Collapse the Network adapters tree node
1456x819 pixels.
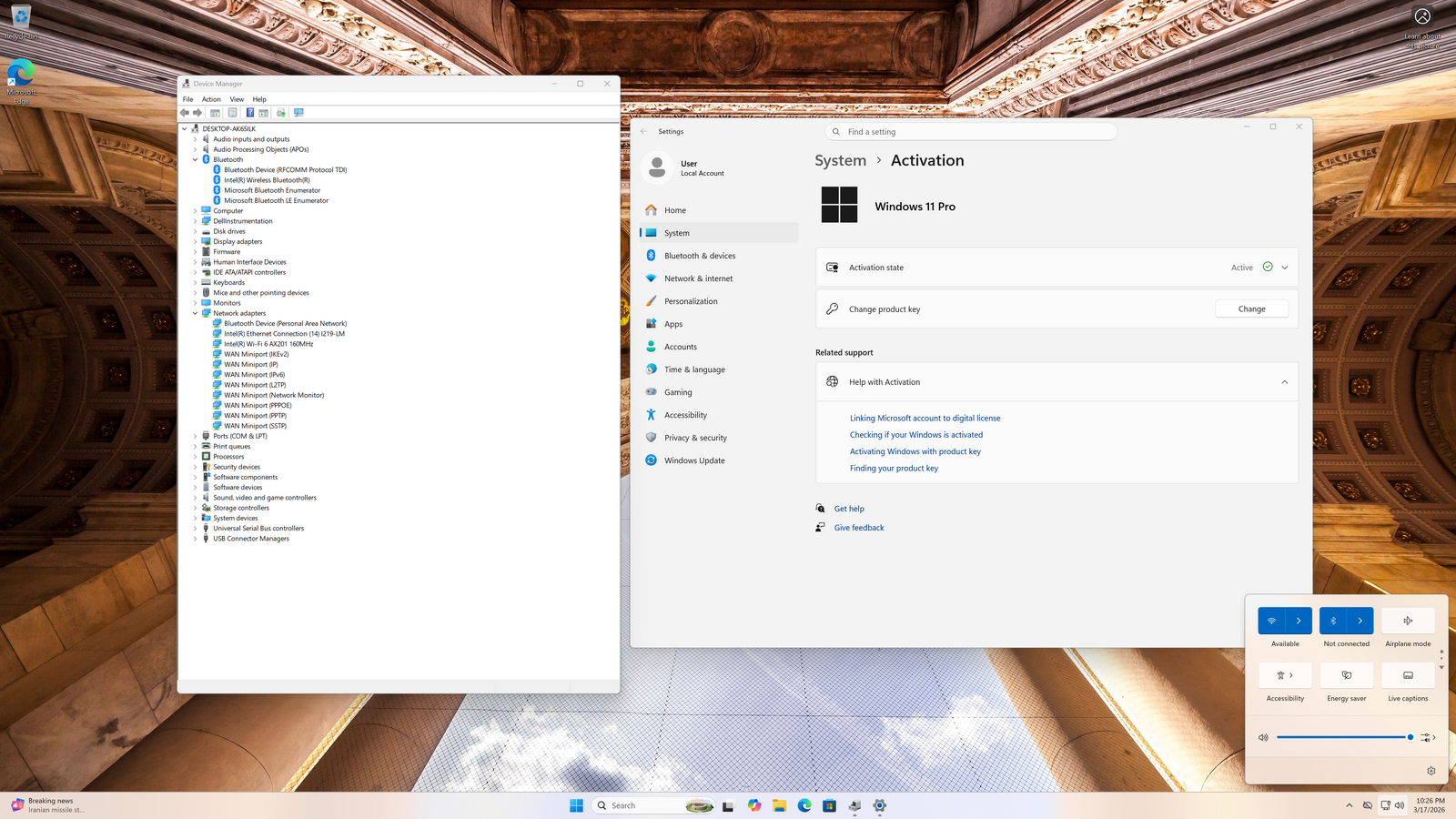[x=195, y=313]
